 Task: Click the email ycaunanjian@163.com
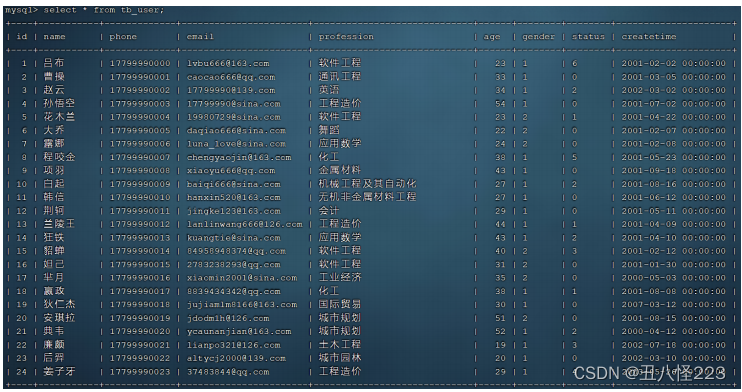pos(239,331)
